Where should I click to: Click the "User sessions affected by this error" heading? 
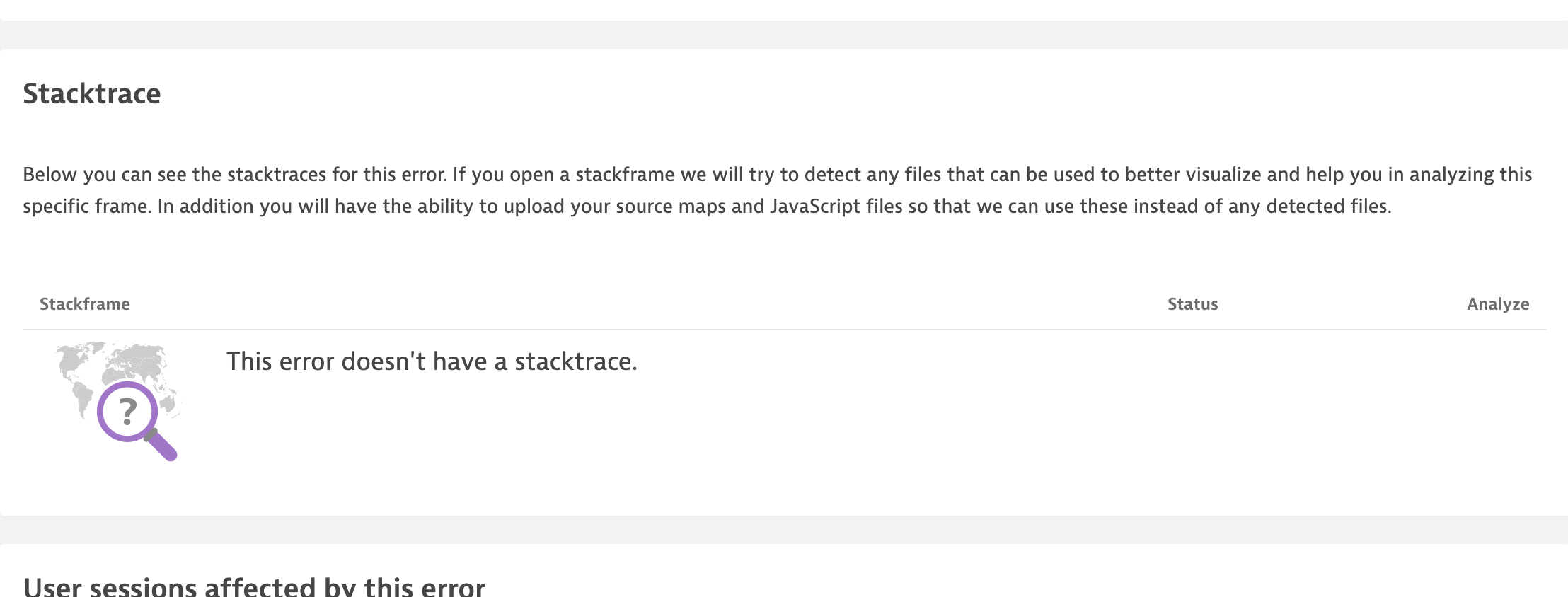(x=254, y=587)
